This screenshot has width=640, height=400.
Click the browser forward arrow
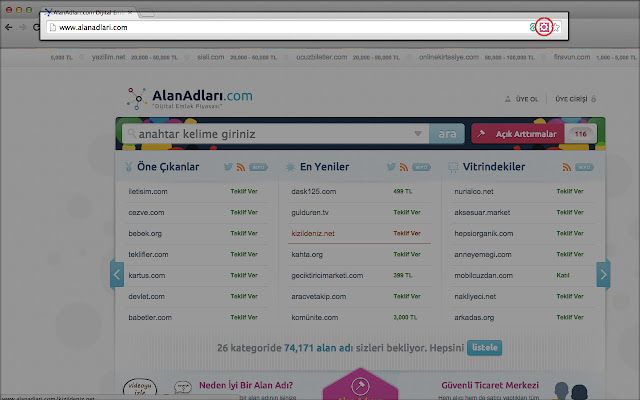22,27
